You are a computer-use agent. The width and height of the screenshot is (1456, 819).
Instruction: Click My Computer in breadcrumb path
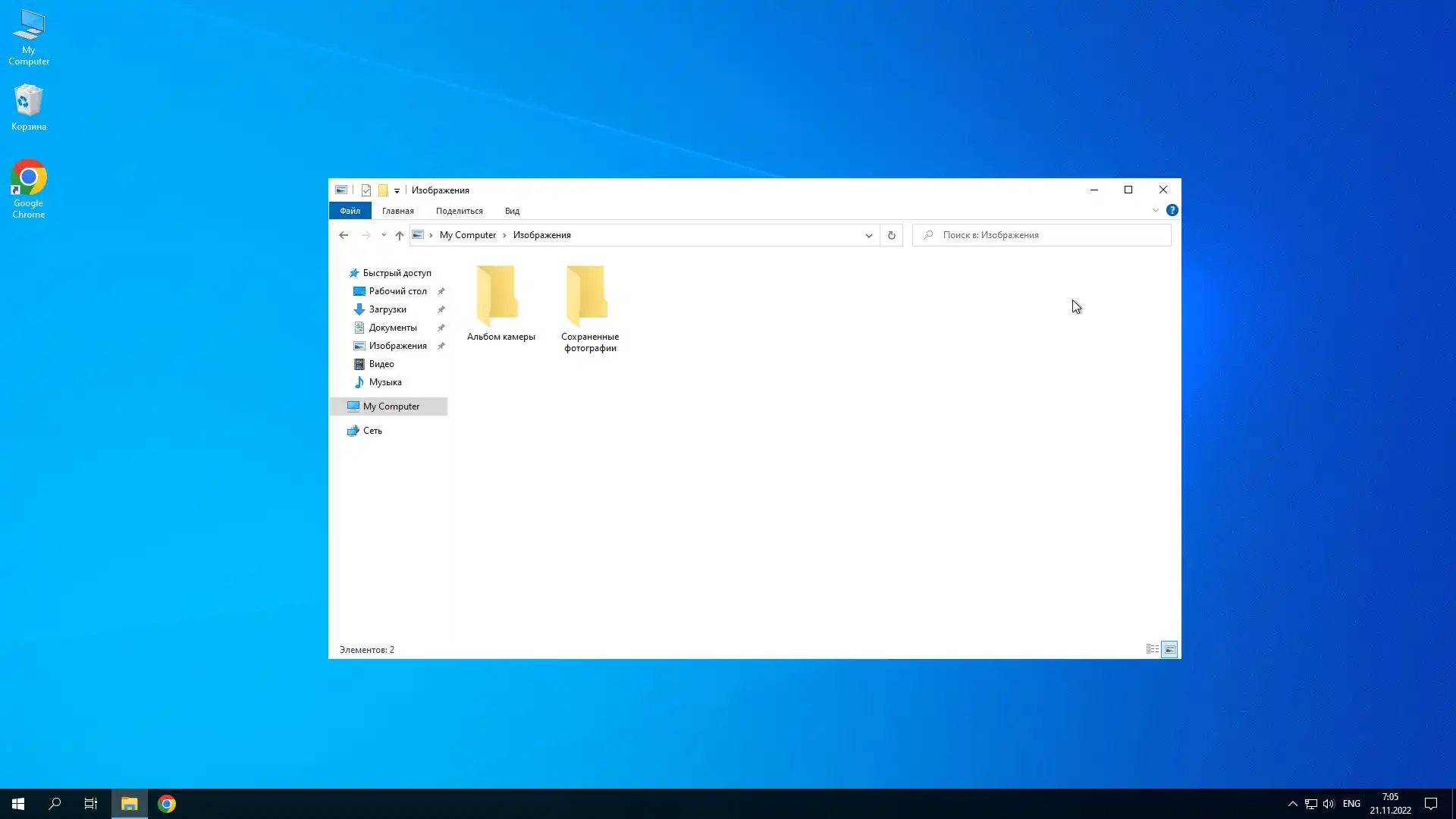[467, 235]
